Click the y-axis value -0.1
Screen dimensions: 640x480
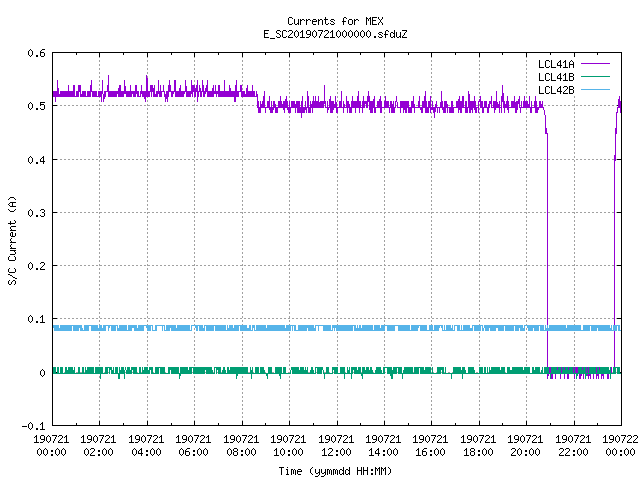pos(33,426)
